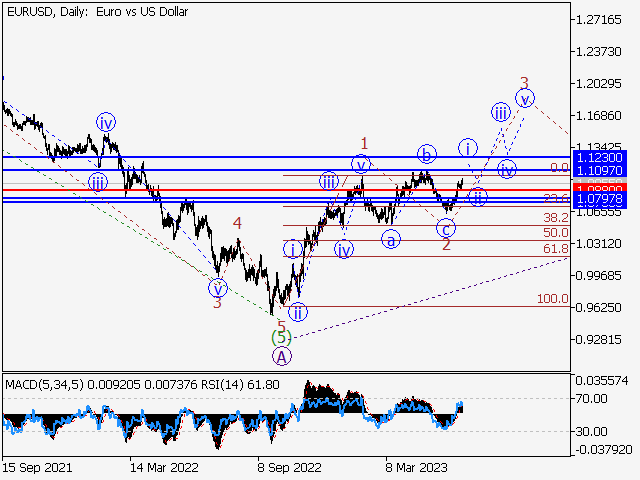Select the circled blue a wave label

click(x=391, y=240)
